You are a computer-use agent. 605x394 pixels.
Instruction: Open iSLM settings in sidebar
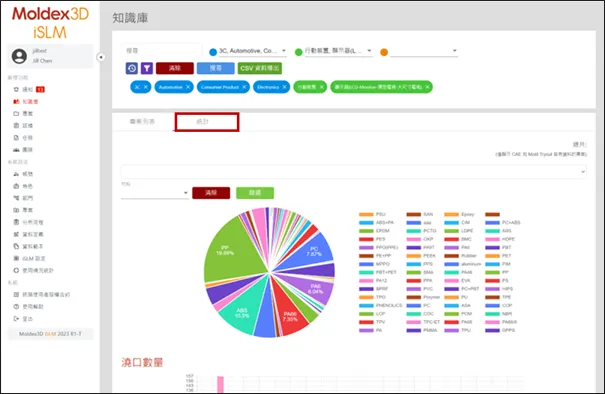click(29, 258)
